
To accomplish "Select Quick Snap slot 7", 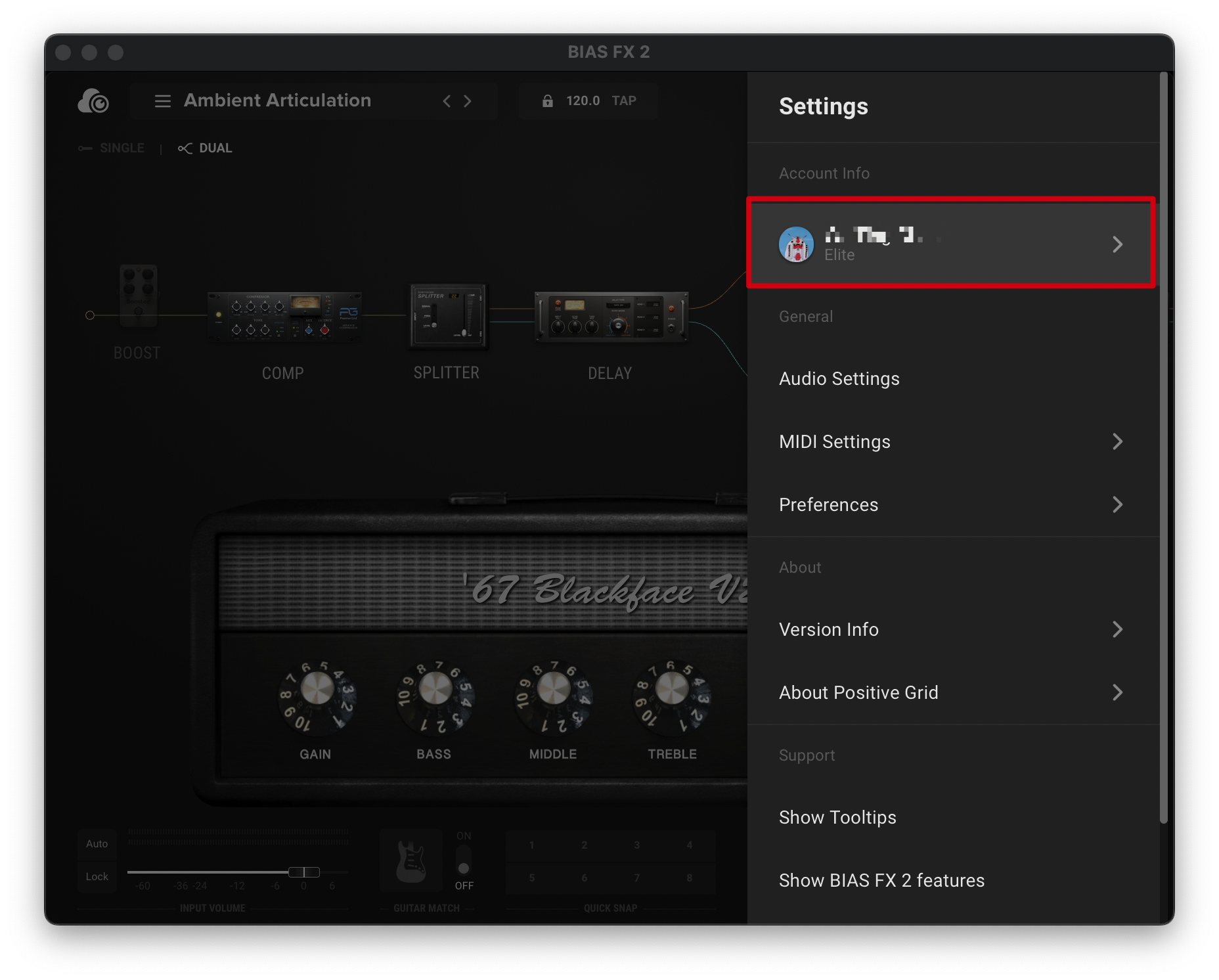I will click(637, 878).
